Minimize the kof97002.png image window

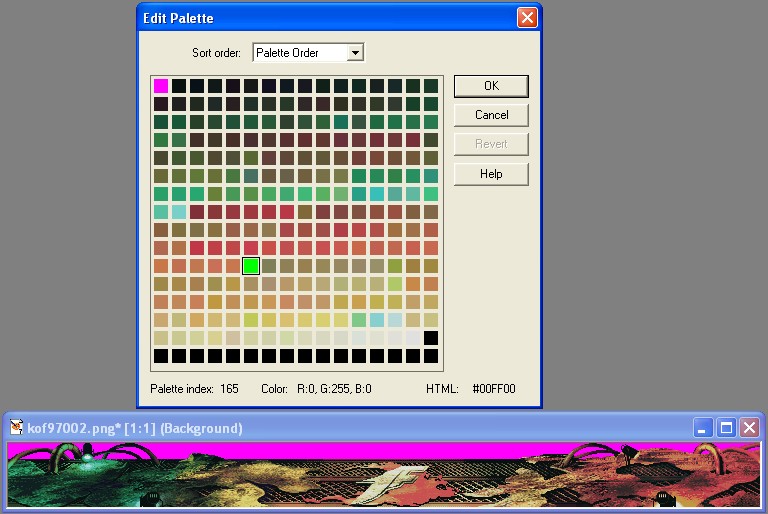[702, 428]
